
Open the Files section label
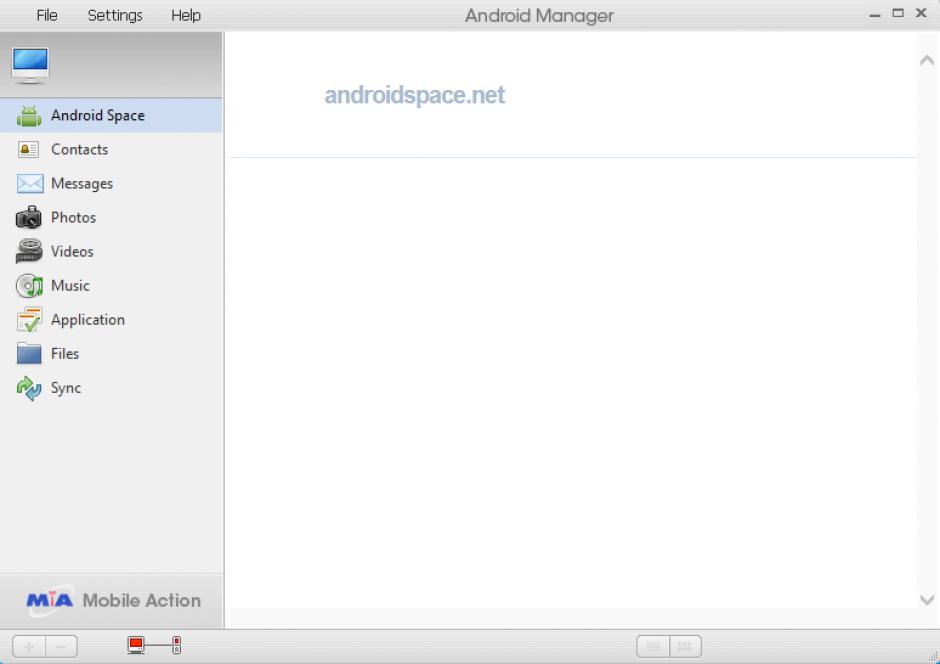tap(65, 354)
